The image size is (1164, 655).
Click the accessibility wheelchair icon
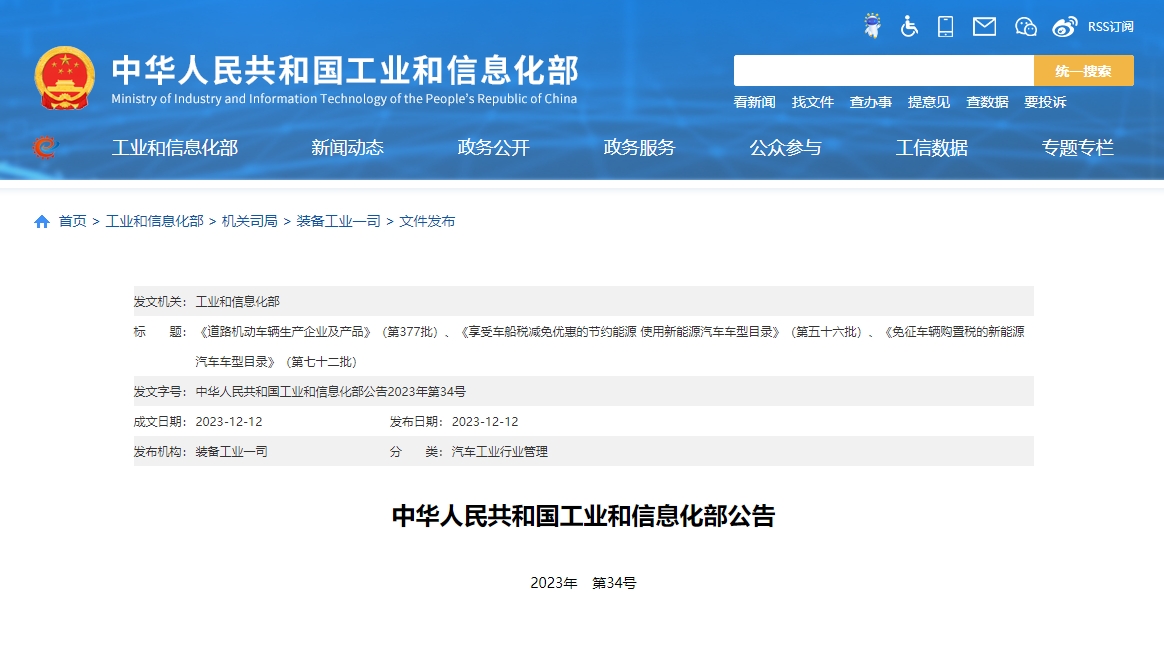tap(909, 26)
